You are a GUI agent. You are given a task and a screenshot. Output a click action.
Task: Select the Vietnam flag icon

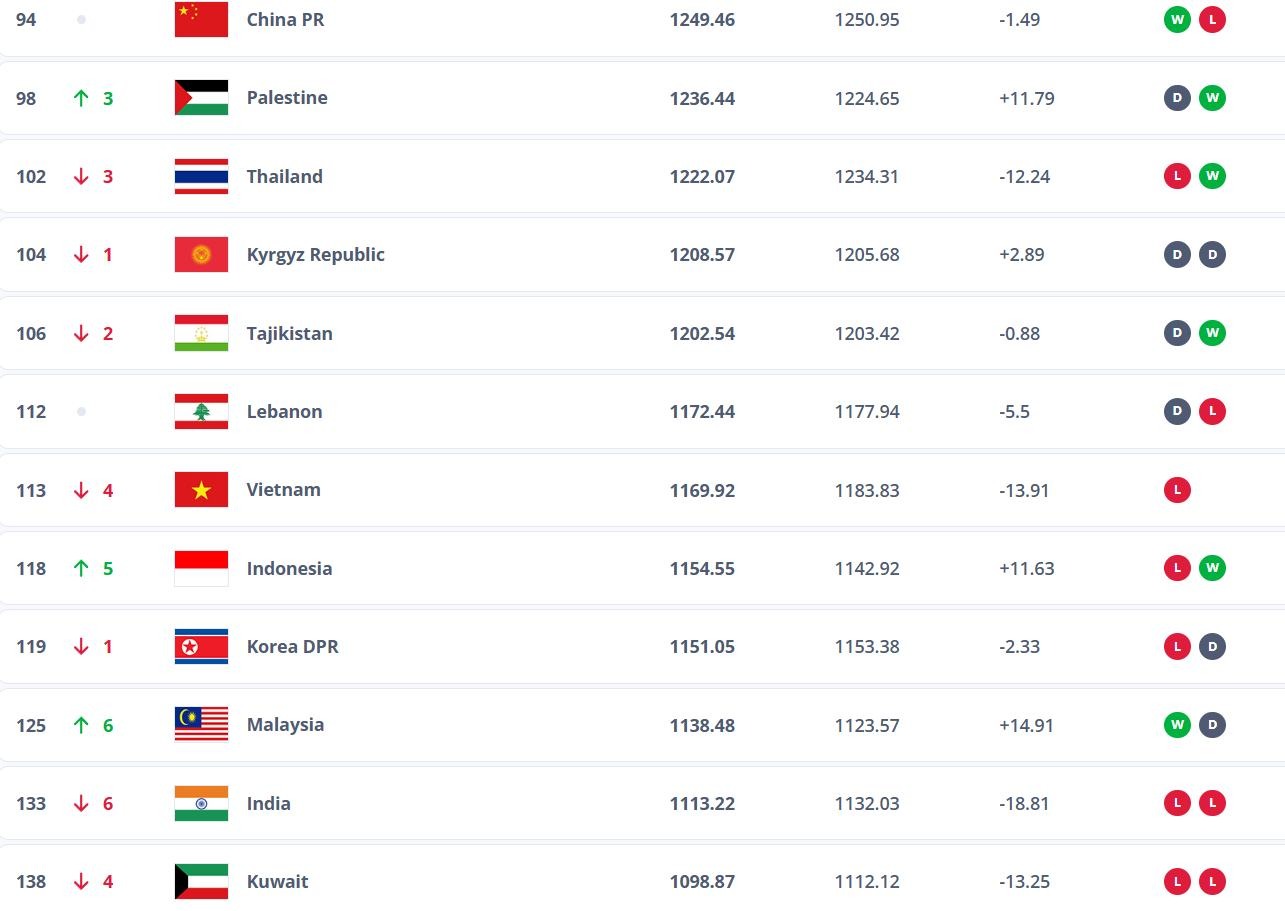(201, 490)
